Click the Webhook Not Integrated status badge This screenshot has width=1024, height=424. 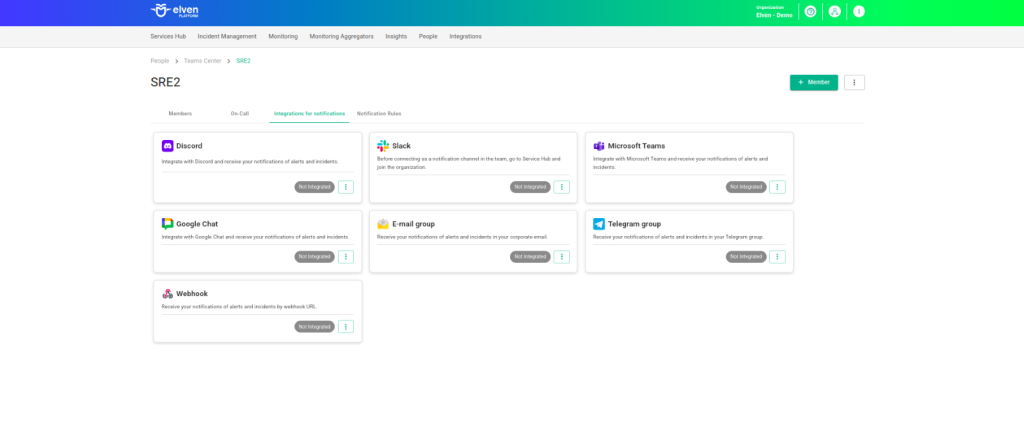pos(313,327)
